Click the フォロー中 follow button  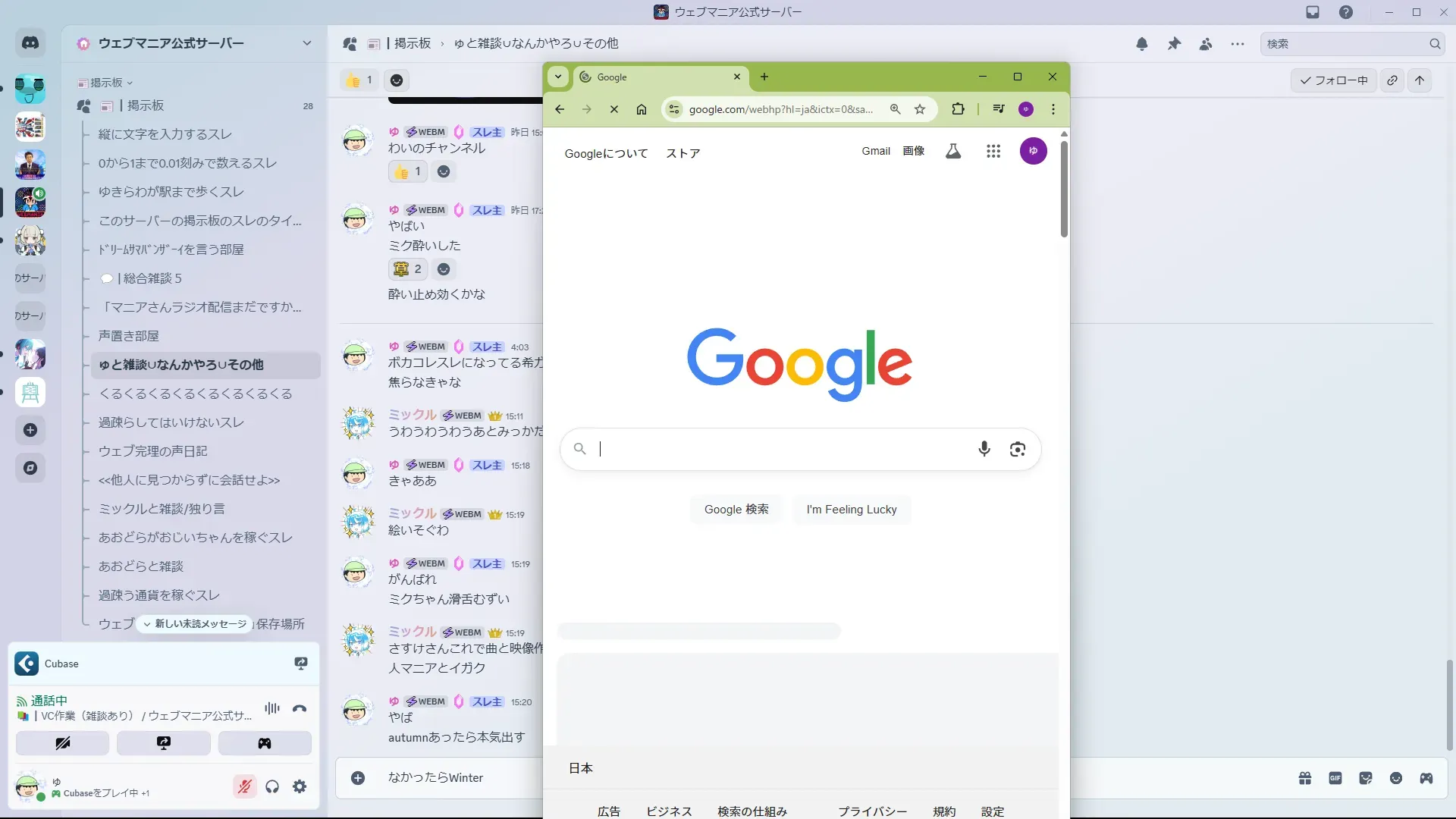click(1333, 80)
